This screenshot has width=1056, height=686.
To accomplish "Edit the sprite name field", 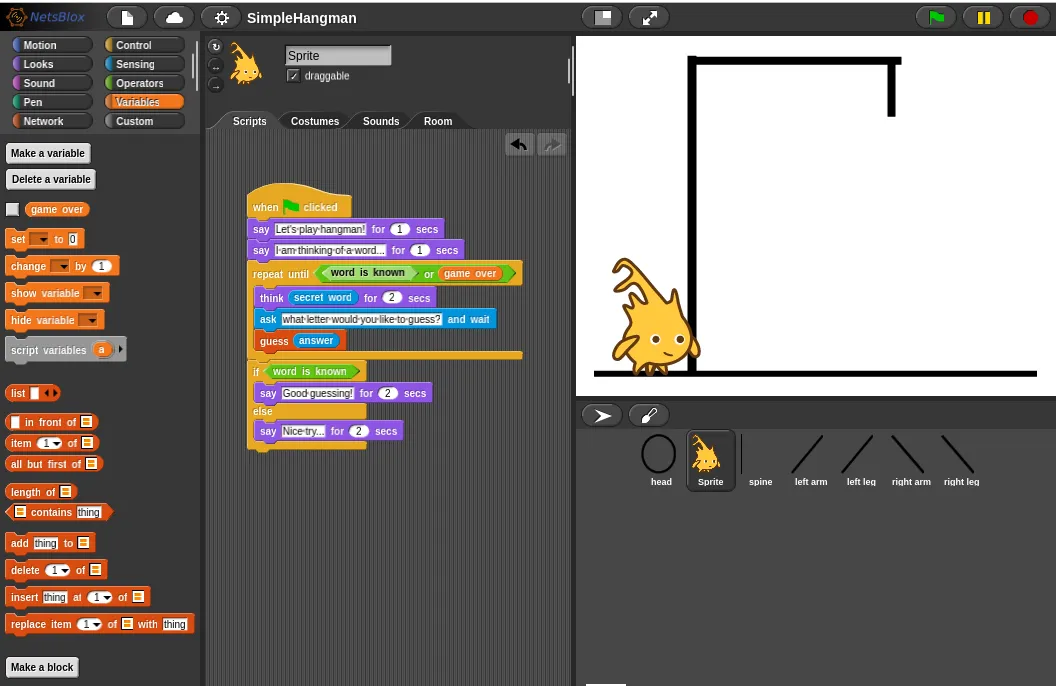I will point(338,55).
